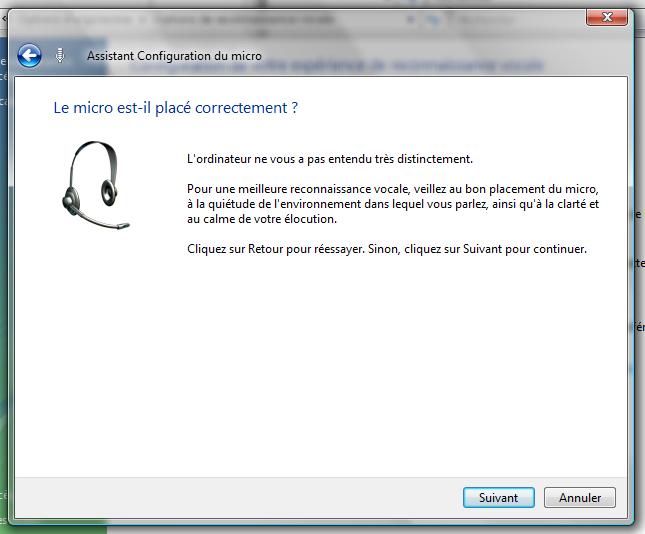This screenshot has height=534, width=645.
Task: Click the empty white area below the text
Action: point(320,380)
